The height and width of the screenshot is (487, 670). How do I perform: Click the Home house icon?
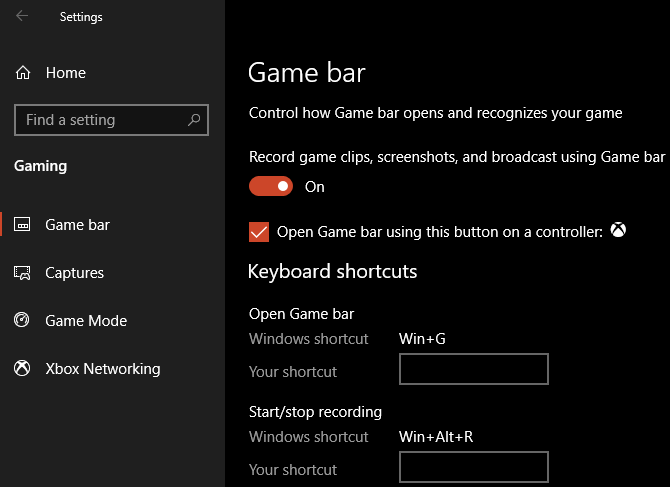[x=23, y=73]
